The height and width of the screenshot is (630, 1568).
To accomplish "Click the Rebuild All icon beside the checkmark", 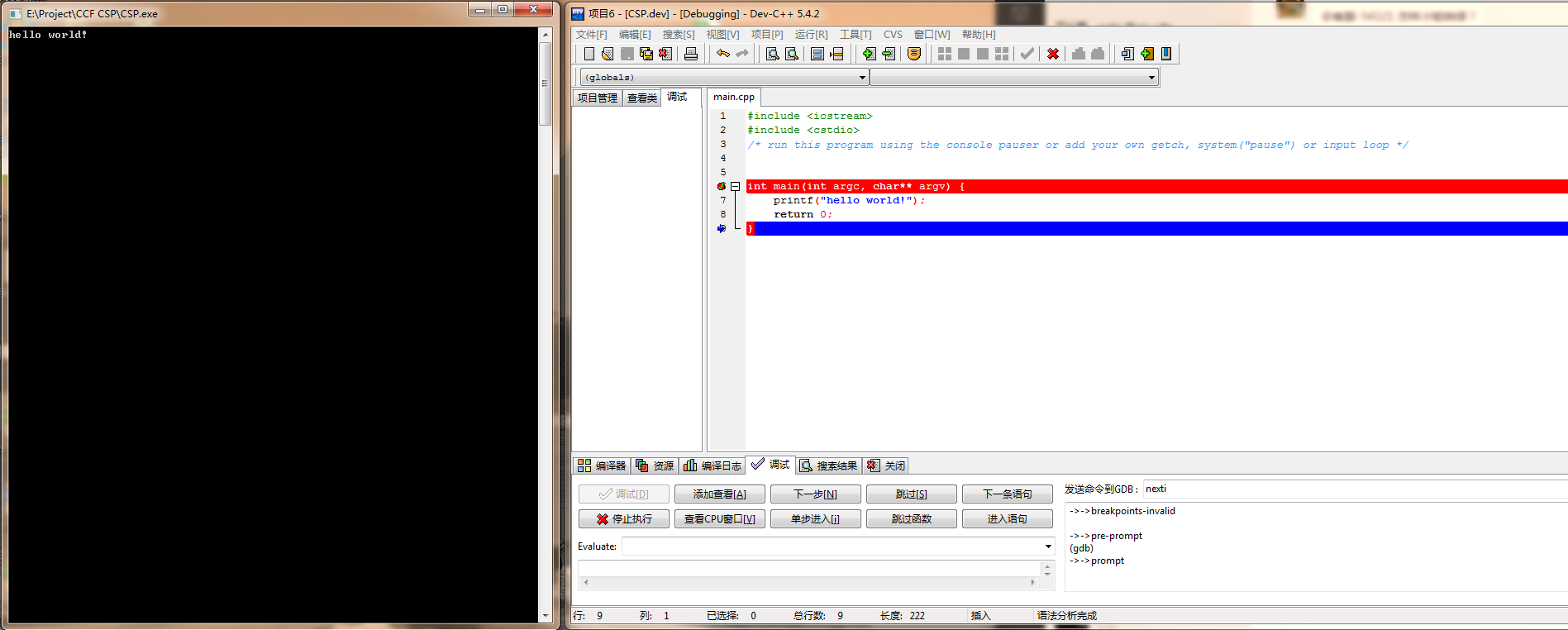I will click(x=1002, y=54).
